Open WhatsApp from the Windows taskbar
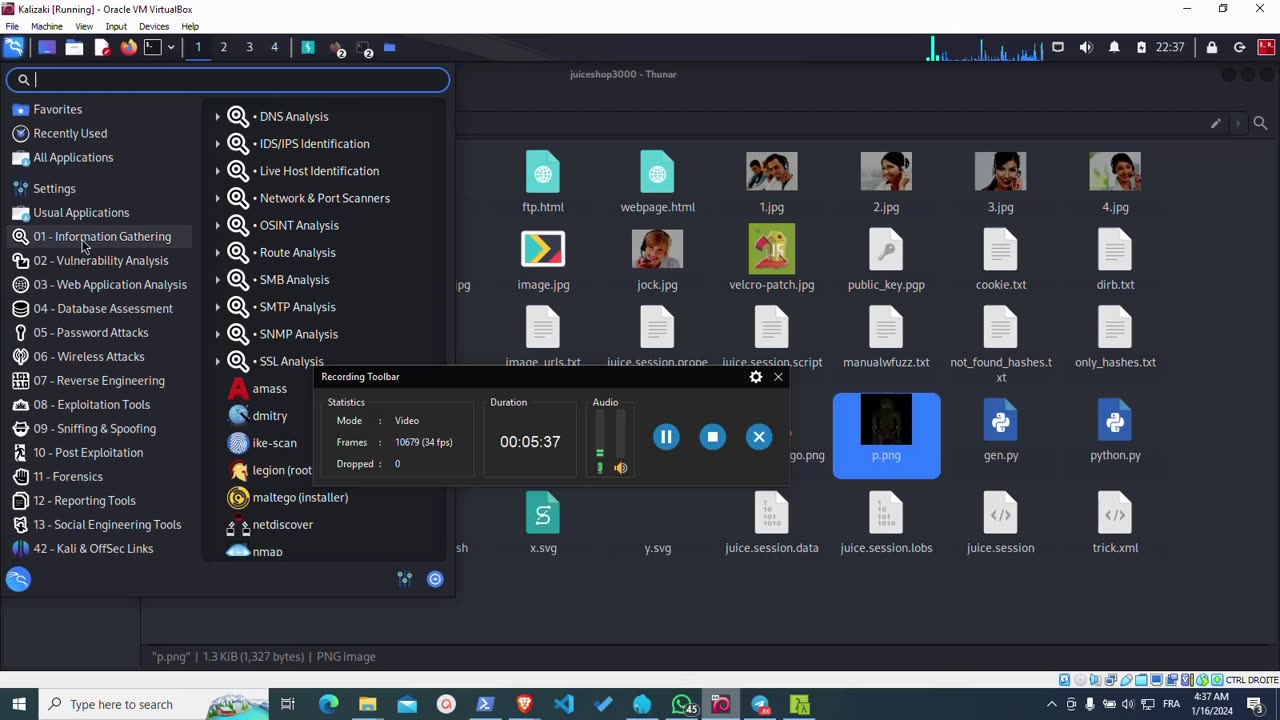The width and height of the screenshot is (1280, 720). [x=682, y=704]
